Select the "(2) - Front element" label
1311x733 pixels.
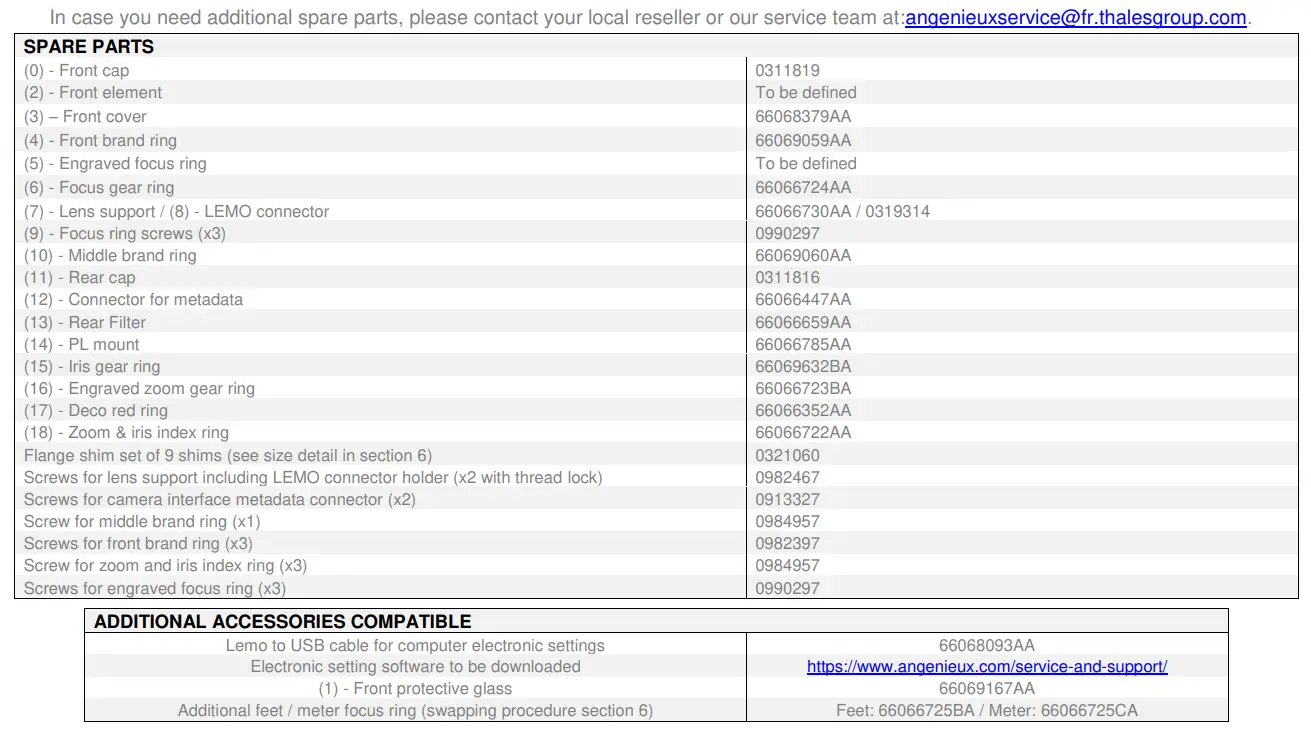[x=93, y=93]
